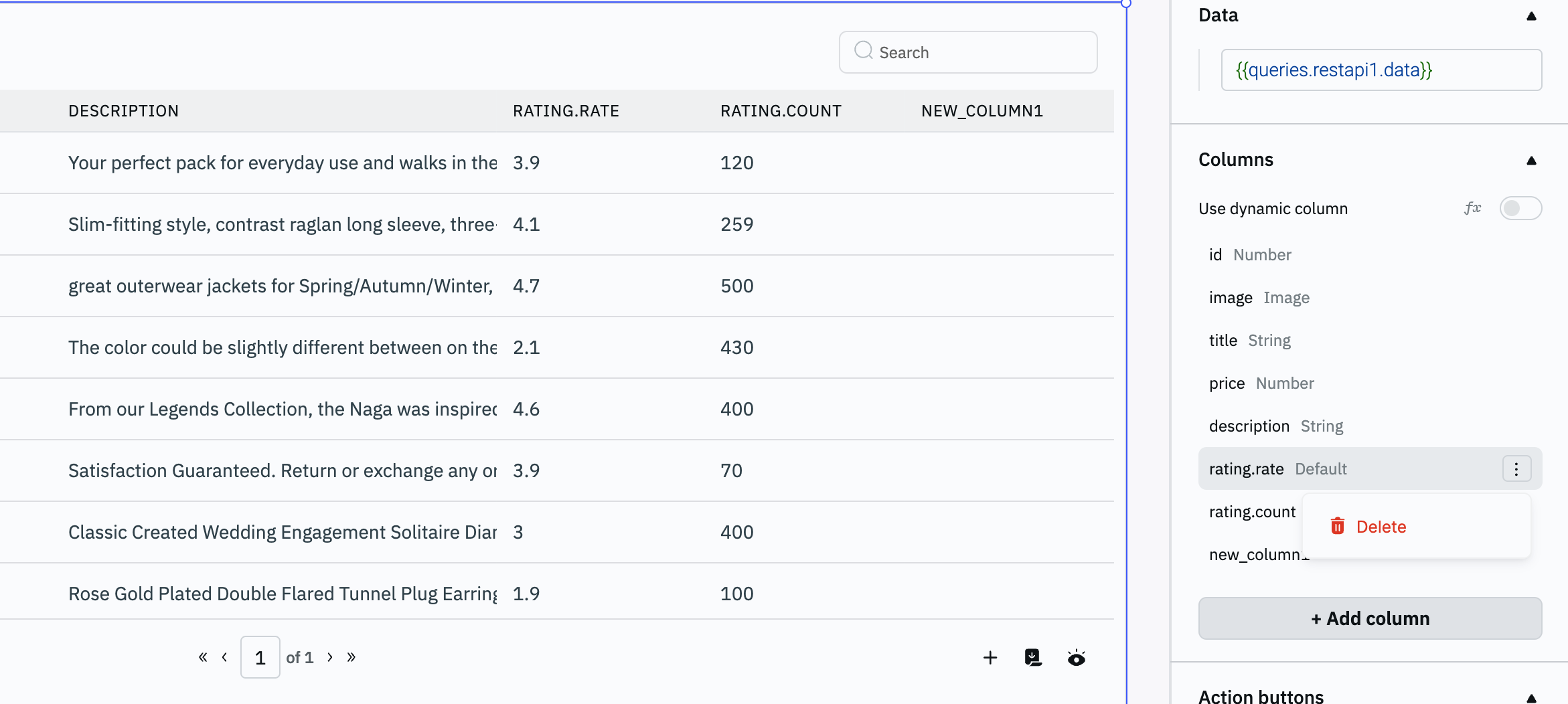Click the download table data icon

[1033, 658]
